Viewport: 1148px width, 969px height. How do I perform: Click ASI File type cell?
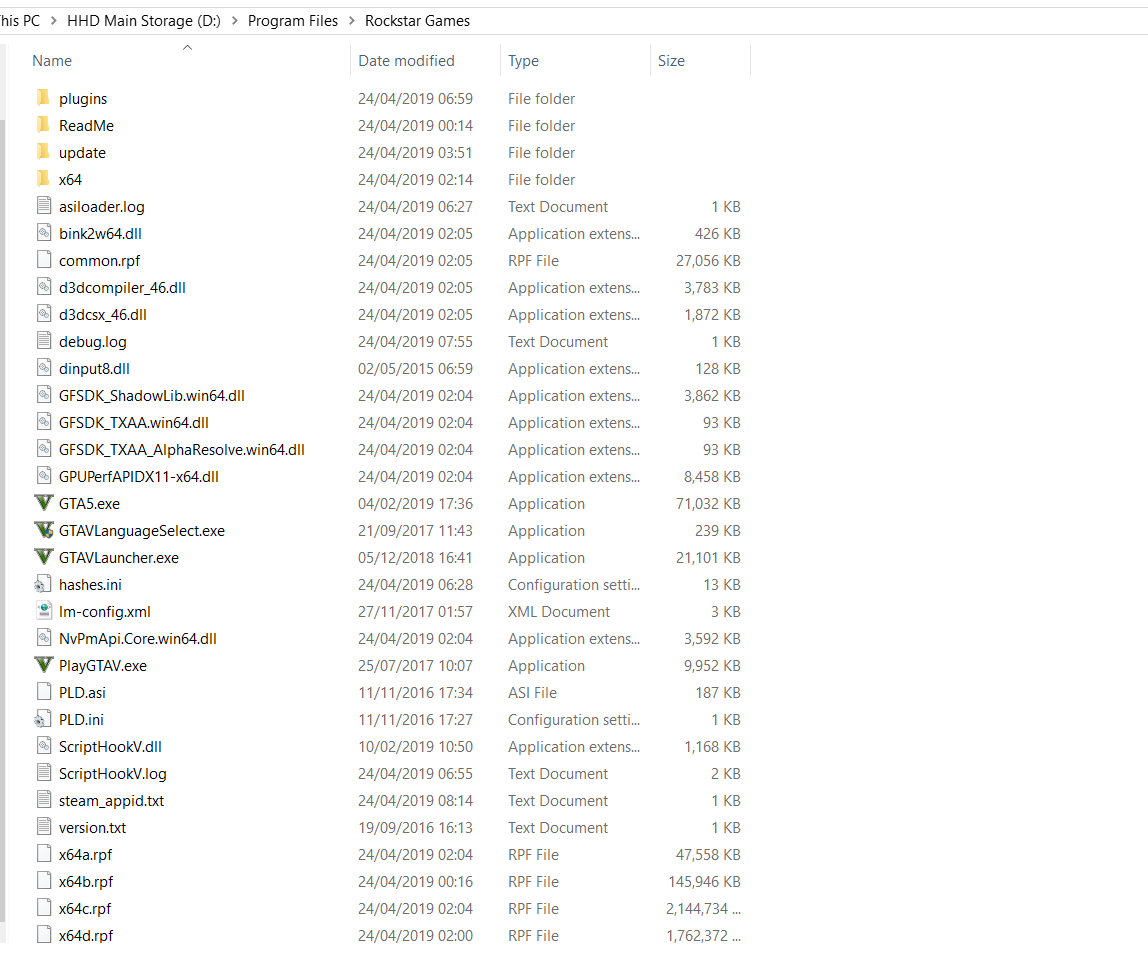point(532,692)
